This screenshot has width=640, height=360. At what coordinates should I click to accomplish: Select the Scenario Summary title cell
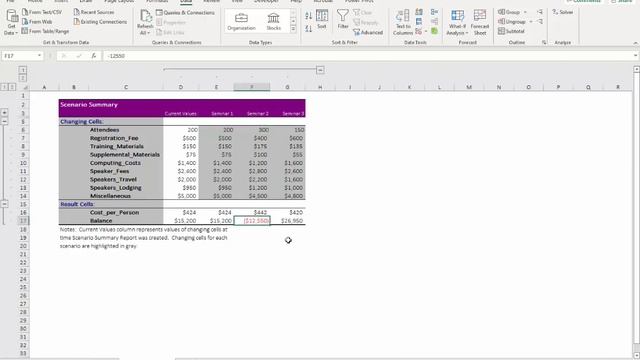tap(89, 104)
